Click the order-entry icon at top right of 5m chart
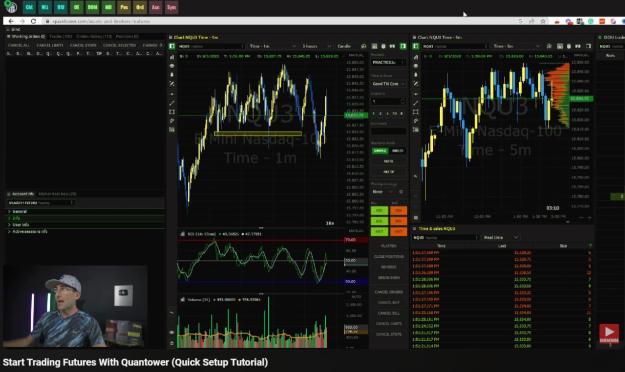Screen dimensions: 625x372 588,46
